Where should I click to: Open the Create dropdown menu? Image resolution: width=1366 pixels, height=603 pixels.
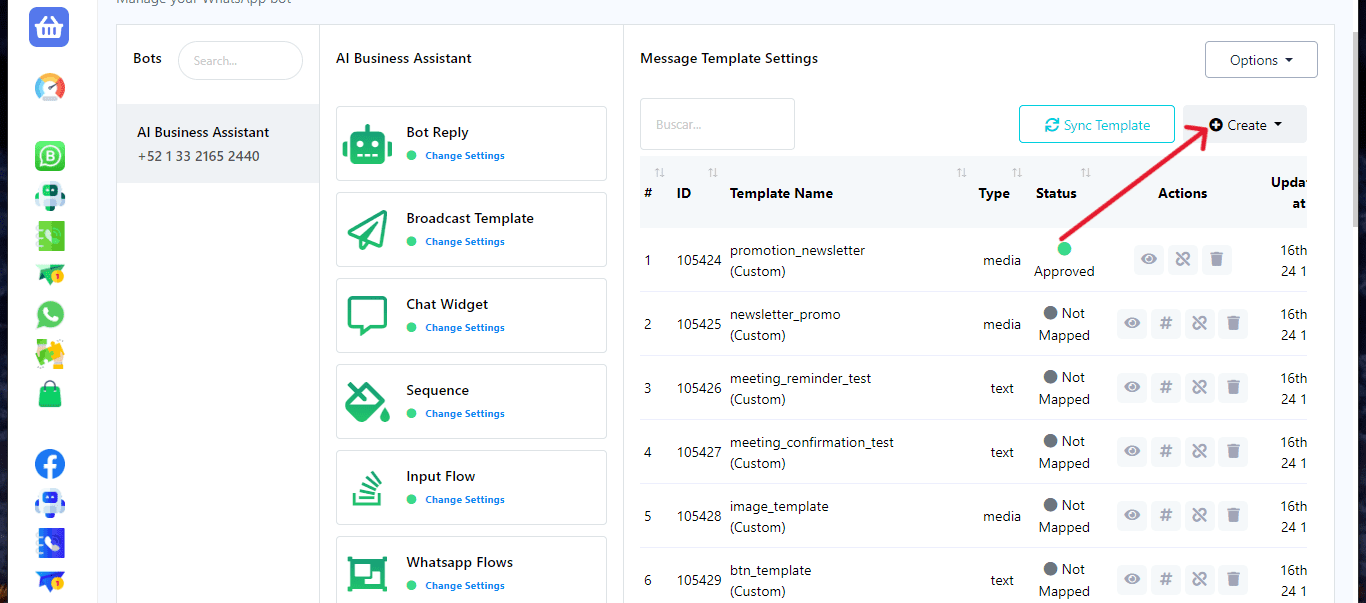(1244, 125)
